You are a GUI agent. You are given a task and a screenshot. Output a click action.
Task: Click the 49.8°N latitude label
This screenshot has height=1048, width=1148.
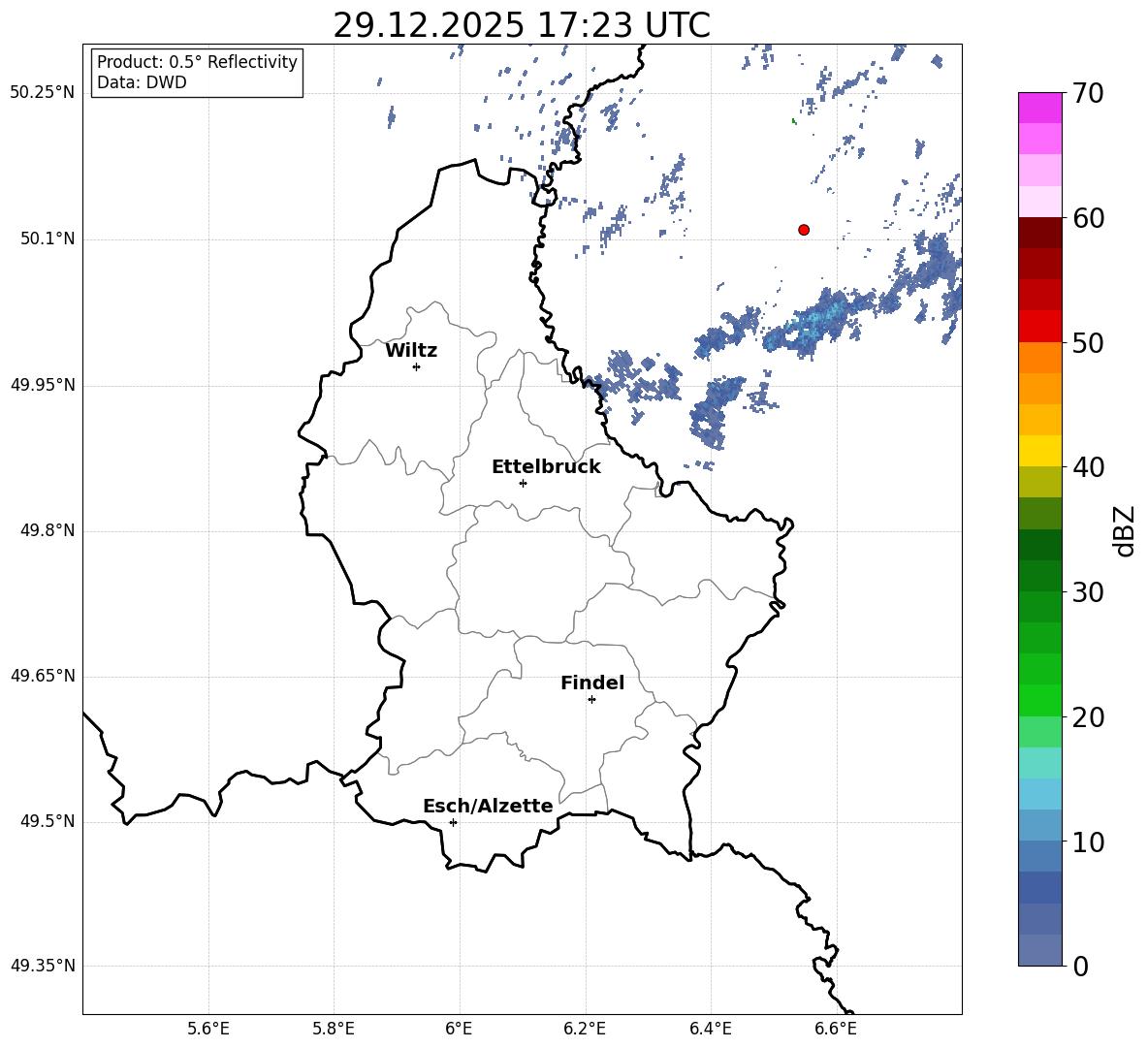pos(47,530)
